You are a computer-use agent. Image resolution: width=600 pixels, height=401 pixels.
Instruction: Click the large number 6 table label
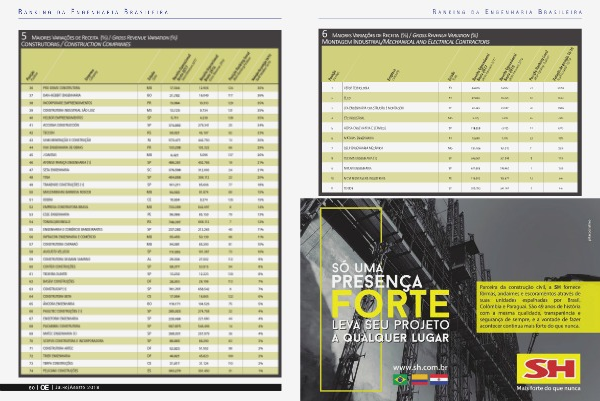click(325, 34)
